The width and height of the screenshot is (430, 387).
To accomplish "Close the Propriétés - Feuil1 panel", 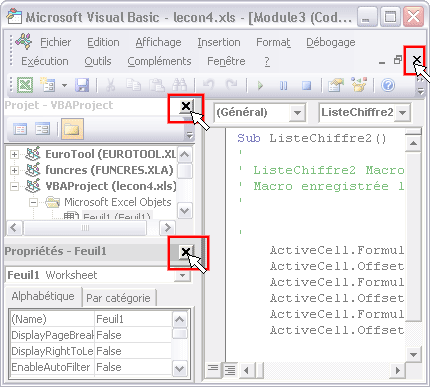I will click(x=186, y=251).
